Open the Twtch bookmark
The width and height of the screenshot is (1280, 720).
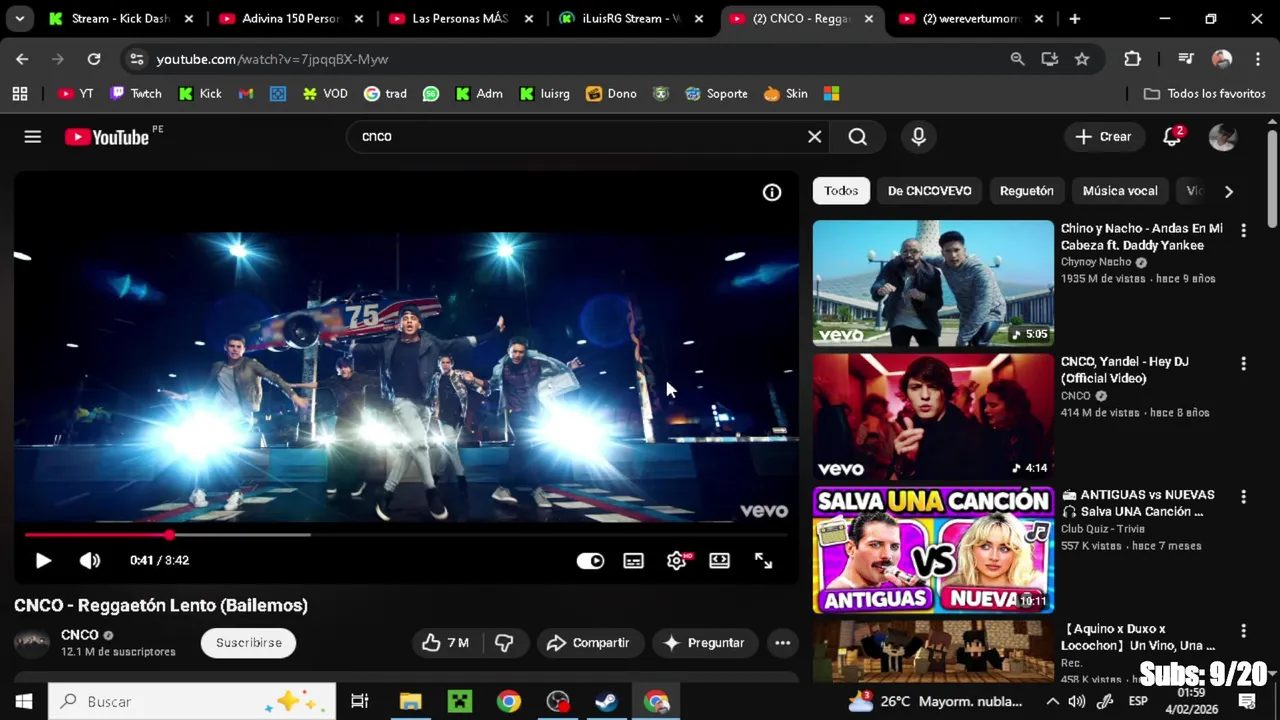coord(136,93)
